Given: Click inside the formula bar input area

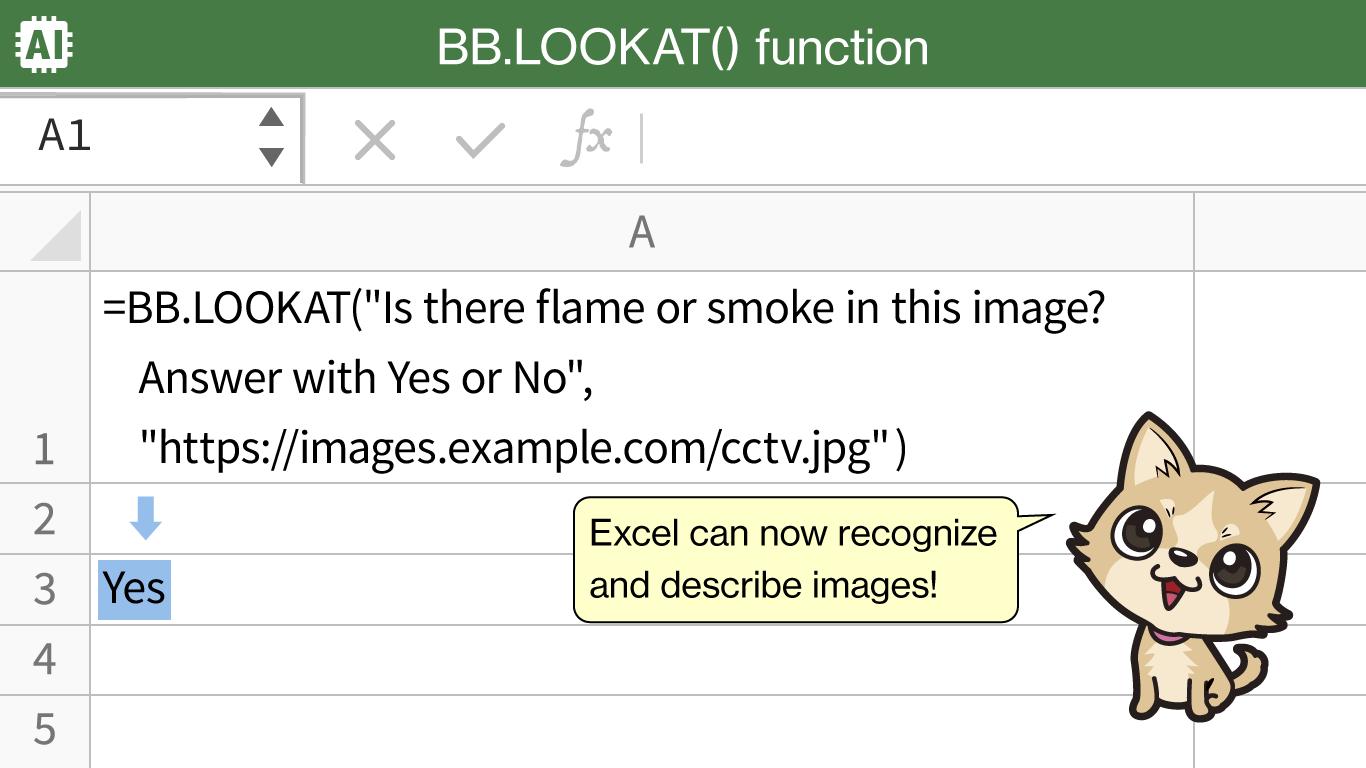Looking at the screenshot, I should click(1000, 140).
